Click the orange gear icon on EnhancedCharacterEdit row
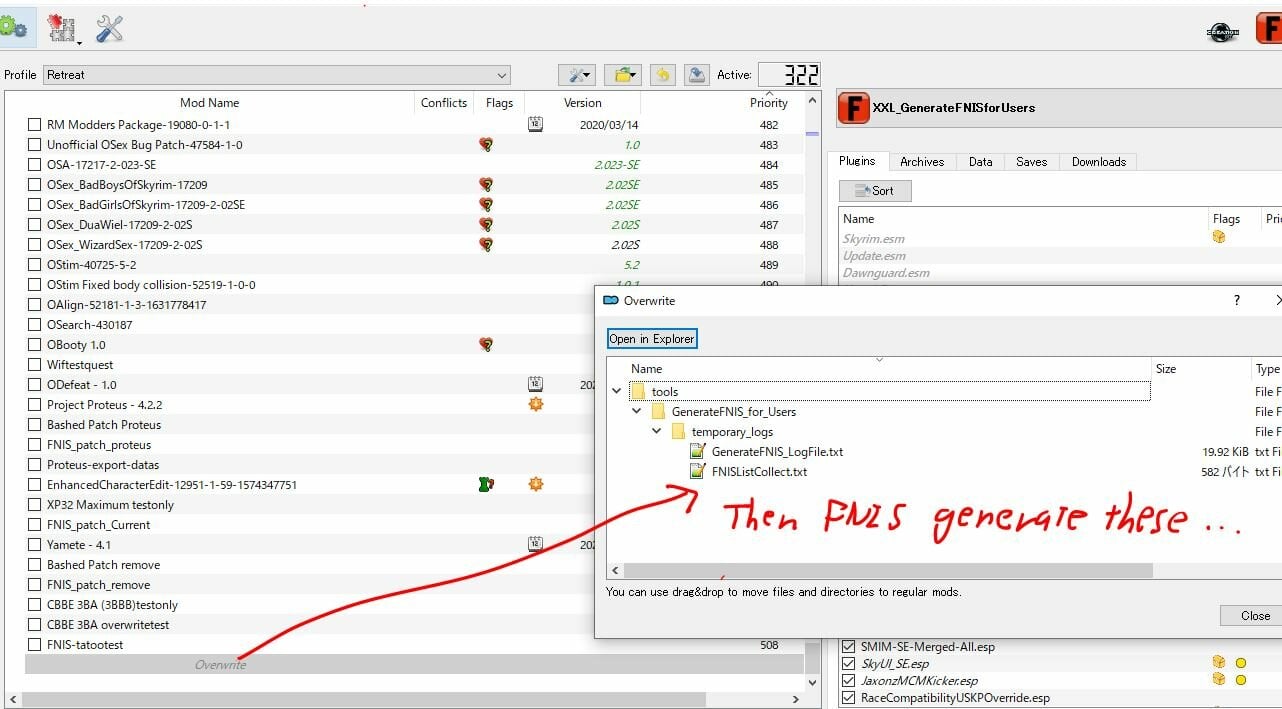 tap(536, 485)
